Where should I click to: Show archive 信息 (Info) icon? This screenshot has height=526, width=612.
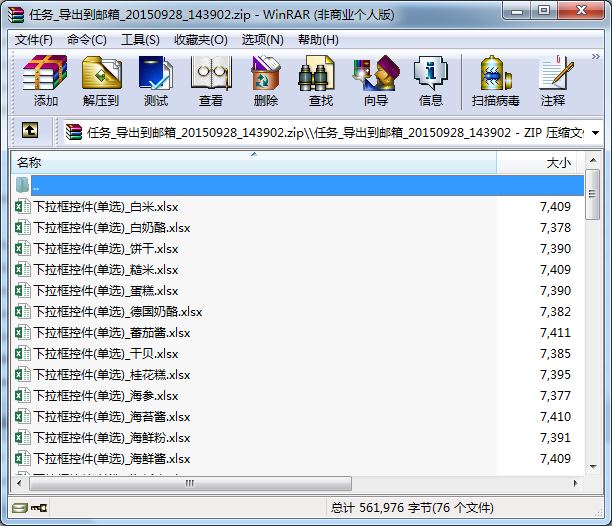431,73
